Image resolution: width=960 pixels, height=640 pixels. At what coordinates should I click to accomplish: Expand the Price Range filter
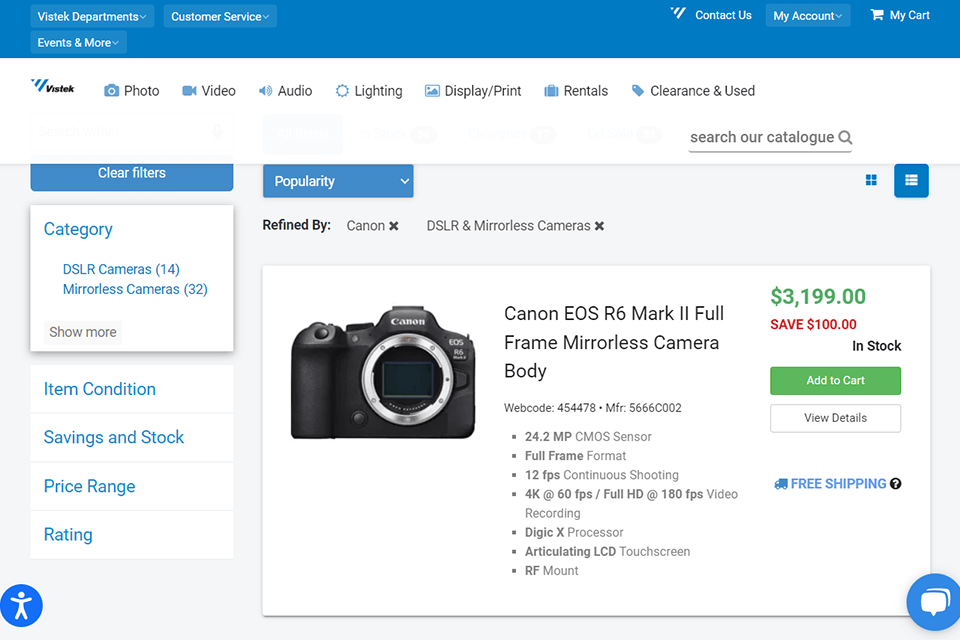[x=132, y=486]
